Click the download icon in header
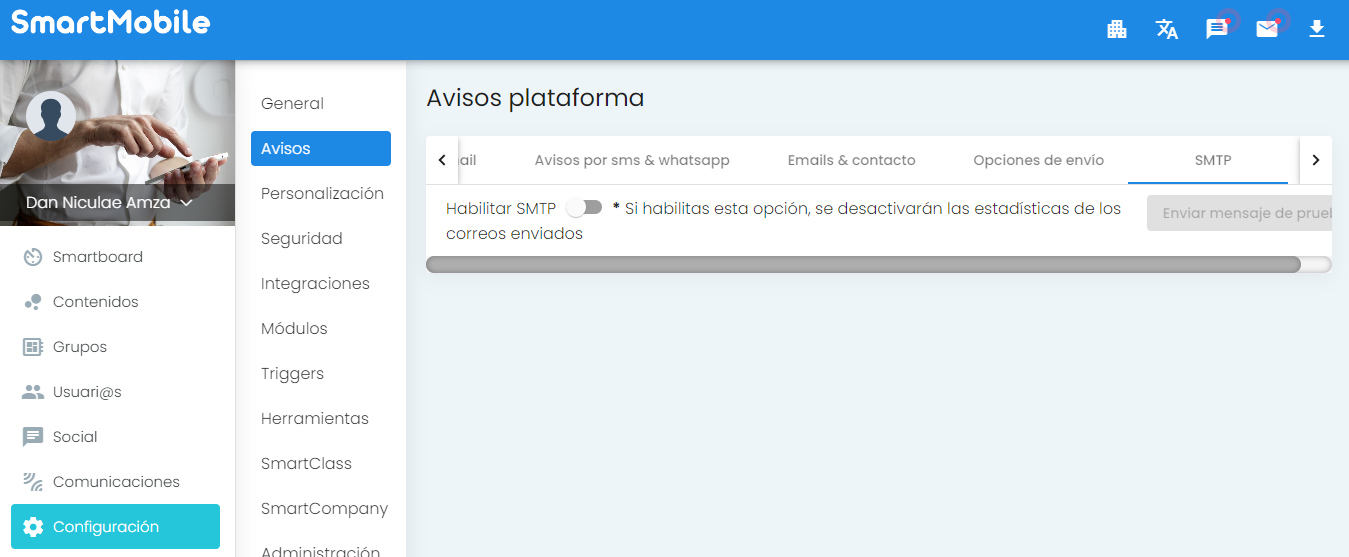Screen dimensions: 1349x557 pos(1317,29)
